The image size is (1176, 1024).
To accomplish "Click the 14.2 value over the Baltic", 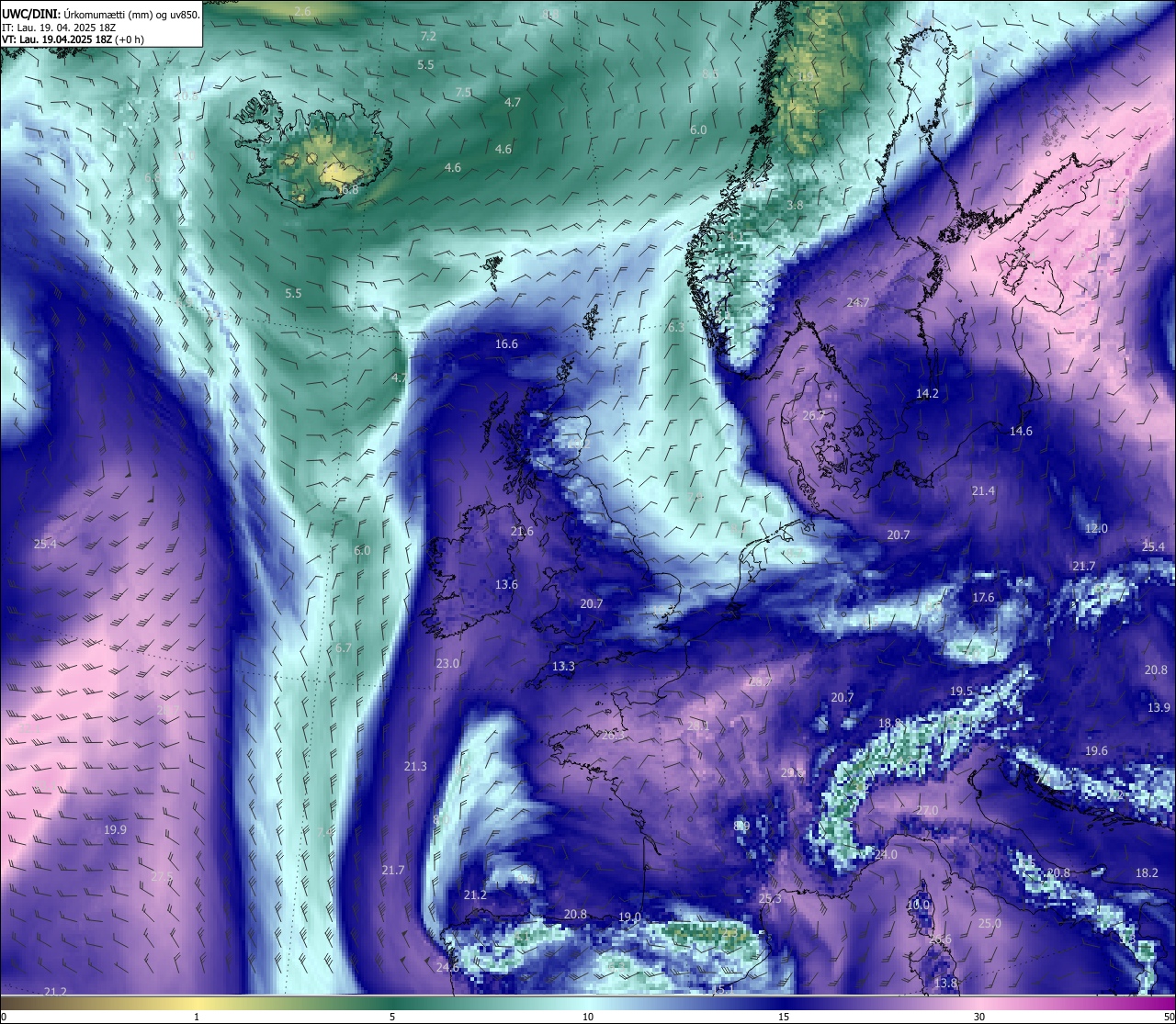I will (x=927, y=393).
